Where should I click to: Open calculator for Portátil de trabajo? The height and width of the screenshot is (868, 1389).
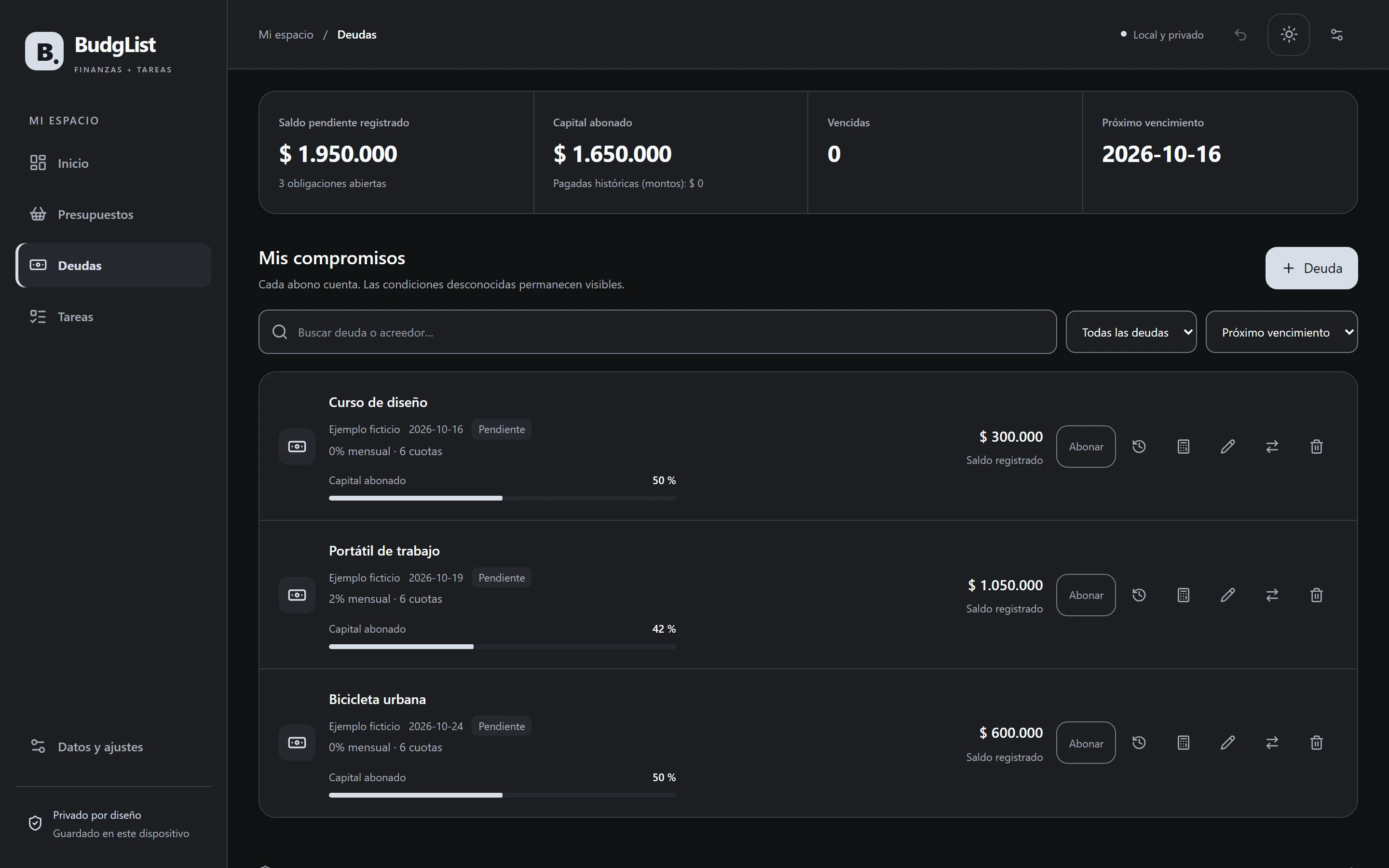coord(1183,595)
